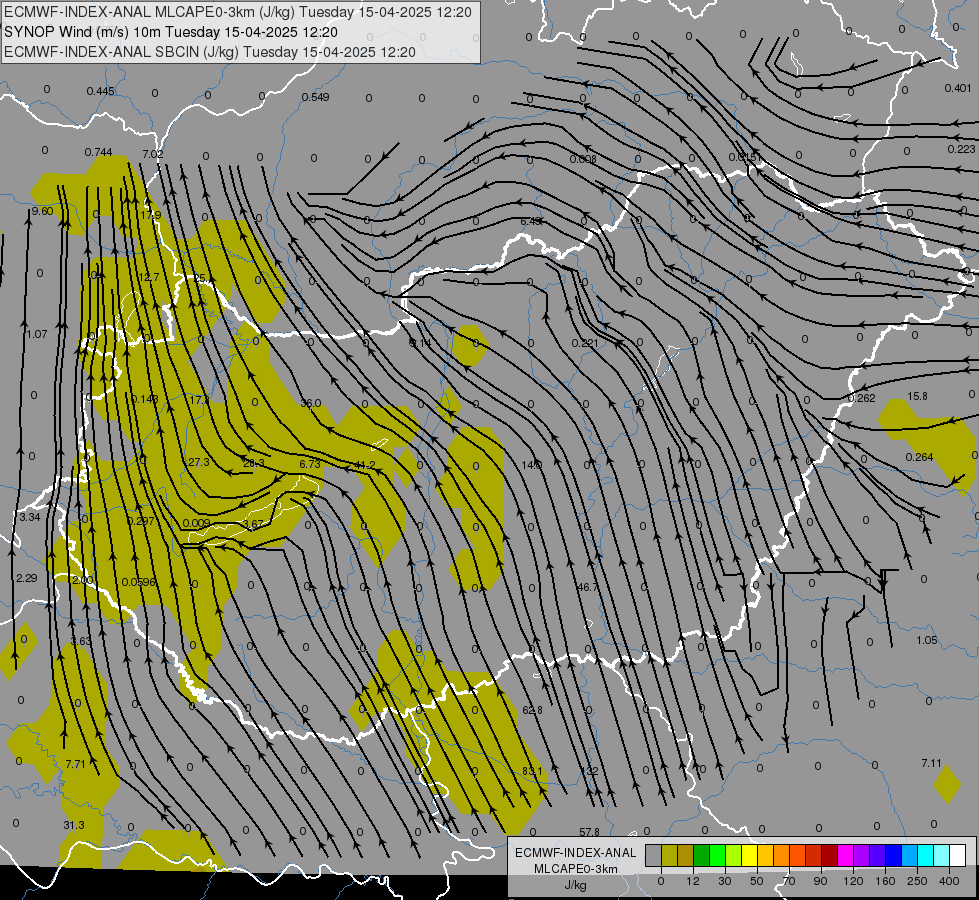This screenshot has height=900, width=979.
Task: Click the purple legend swatch
Action: point(862,856)
